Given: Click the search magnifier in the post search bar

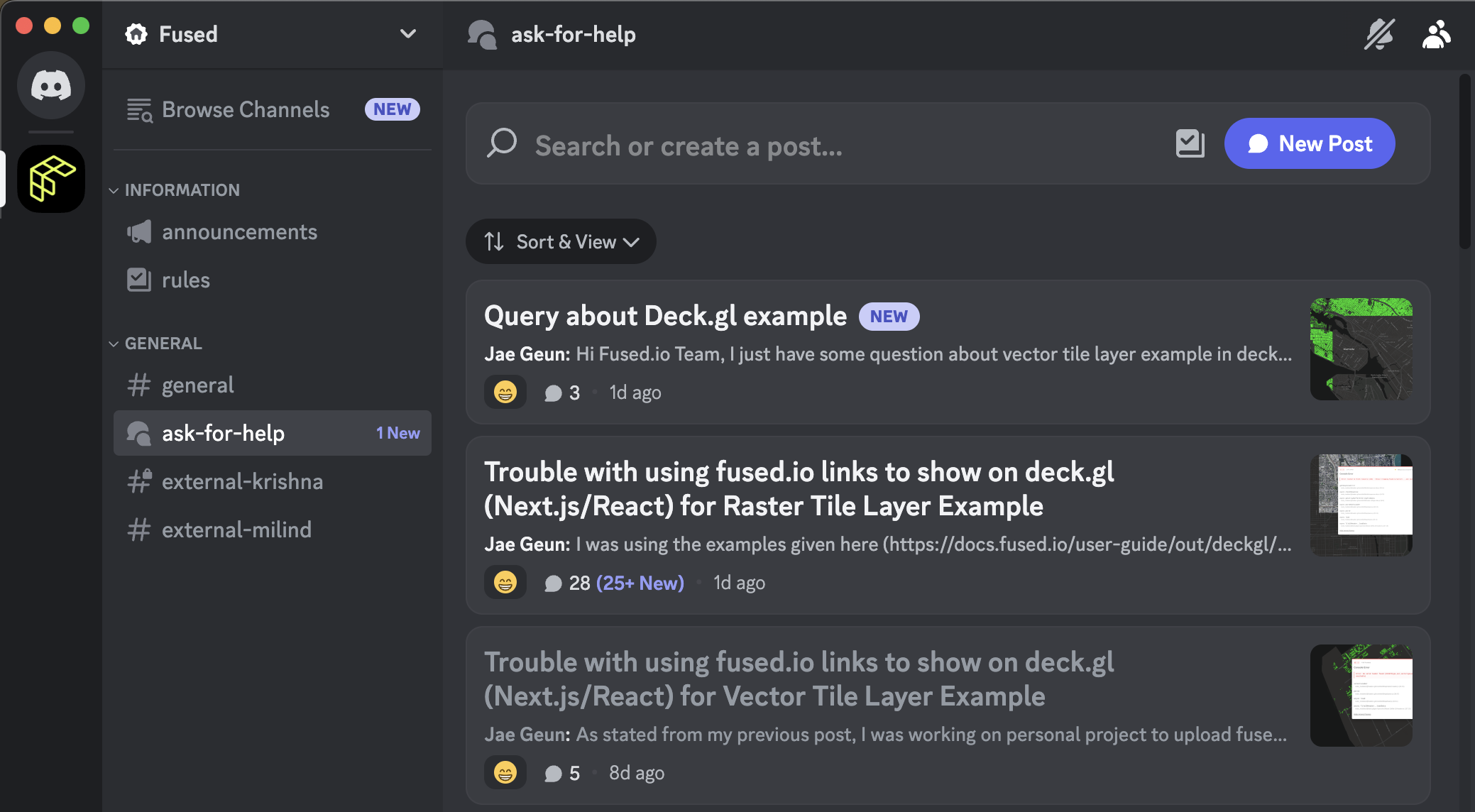Looking at the screenshot, I should [500, 143].
